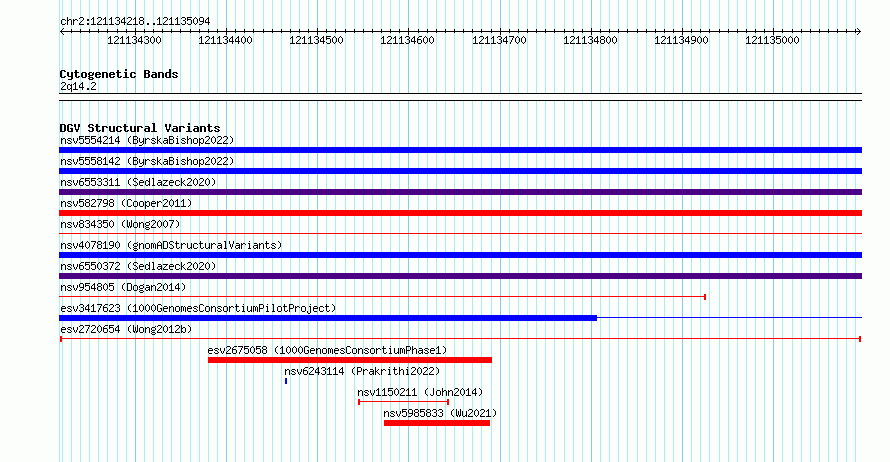Image resolution: width=890 pixels, height=462 pixels.
Task: Click ruler position 121134300
Action: pyautogui.click(x=134, y=40)
